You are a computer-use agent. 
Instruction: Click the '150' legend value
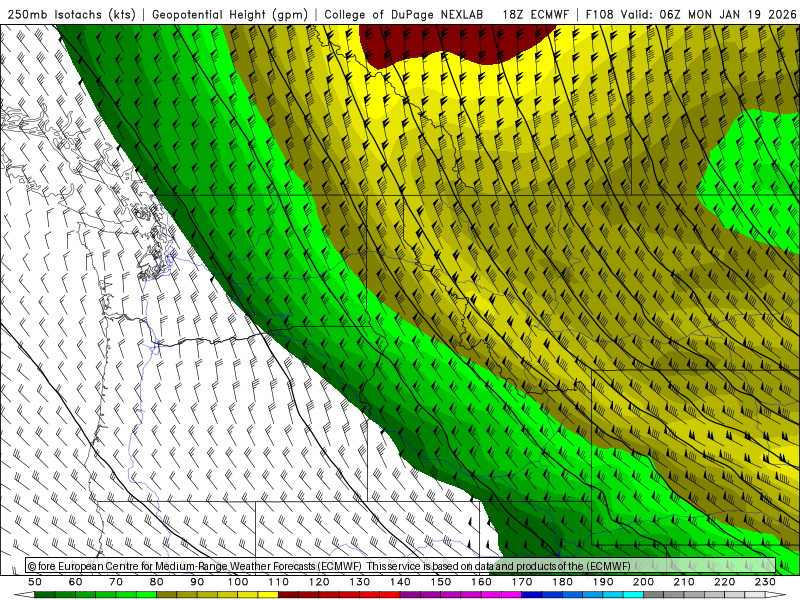(x=441, y=582)
